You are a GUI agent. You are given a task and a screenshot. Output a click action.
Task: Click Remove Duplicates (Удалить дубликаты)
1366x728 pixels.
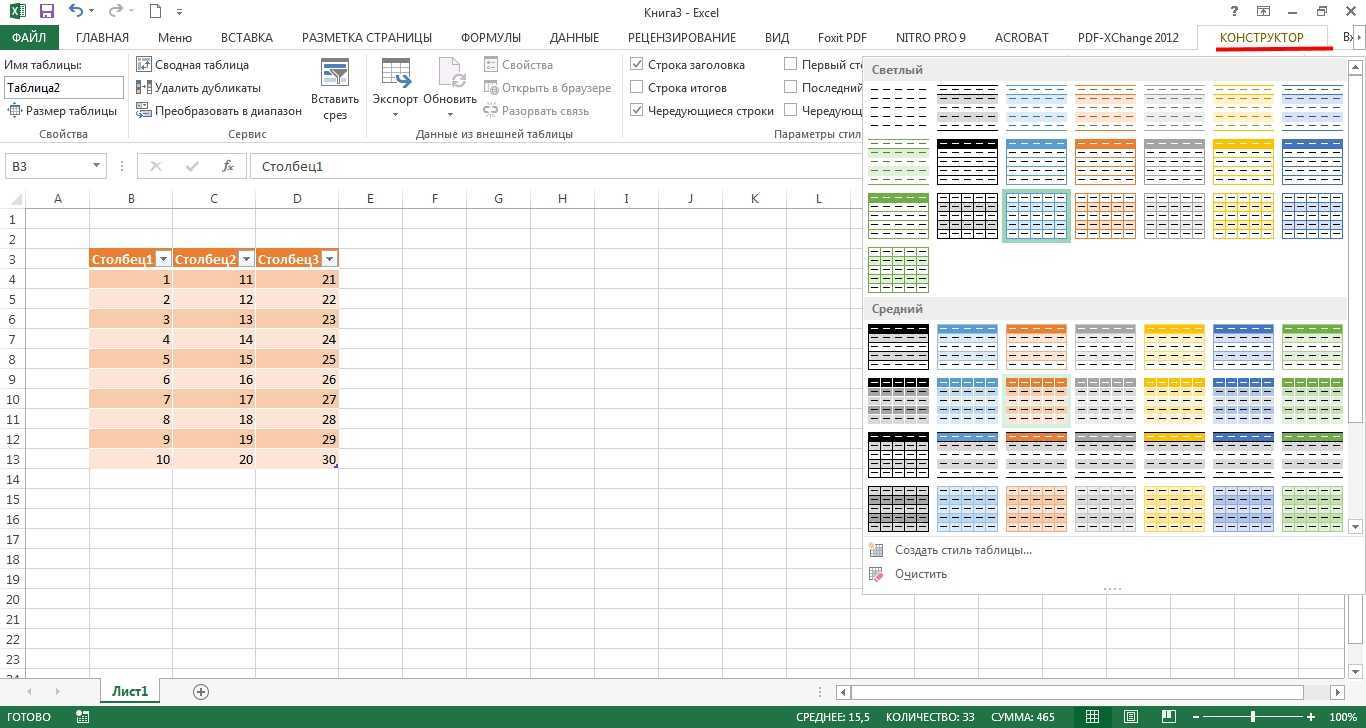point(199,88)
